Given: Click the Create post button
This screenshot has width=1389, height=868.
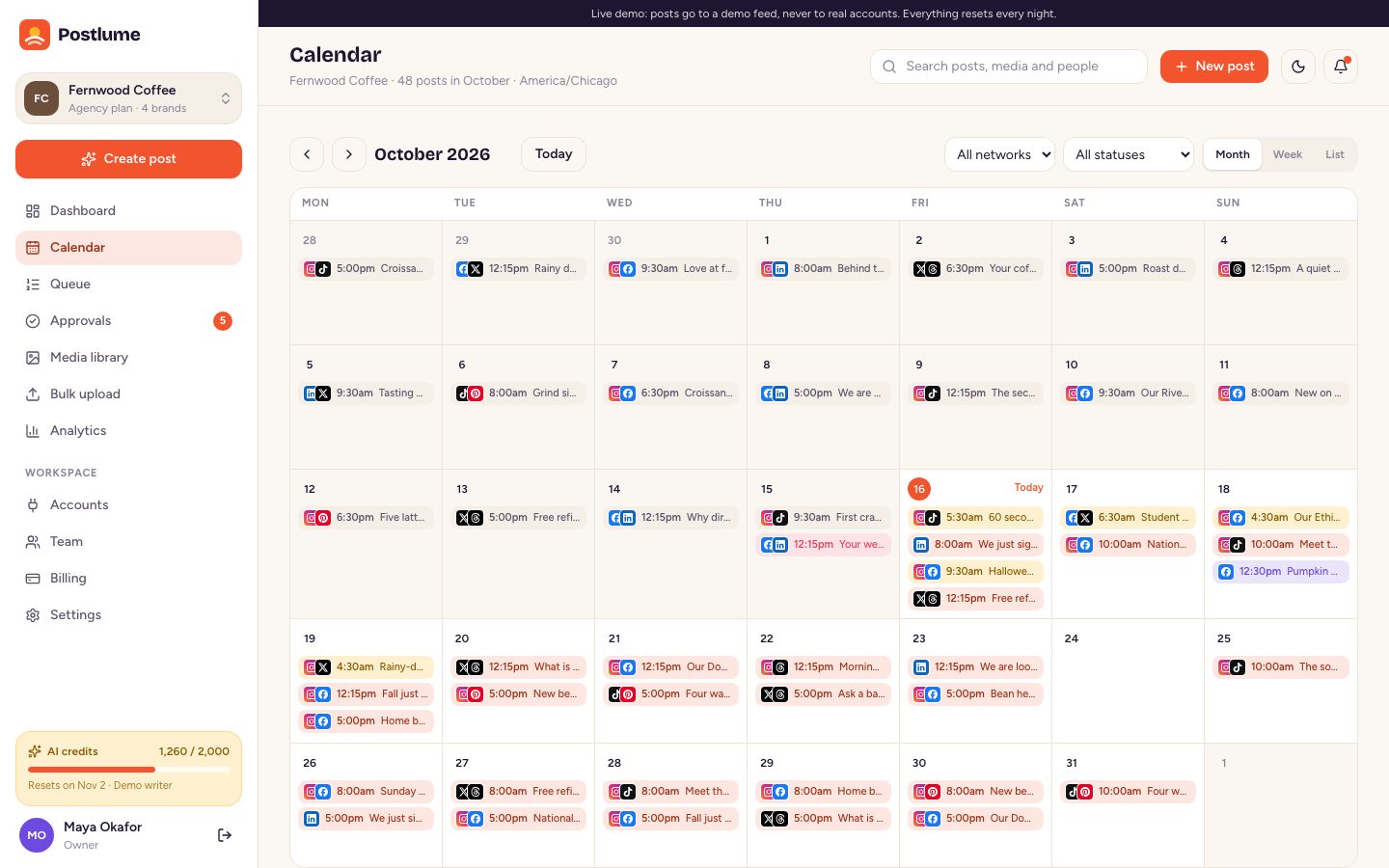Looking at the screenshot, I should click(128, 159).
